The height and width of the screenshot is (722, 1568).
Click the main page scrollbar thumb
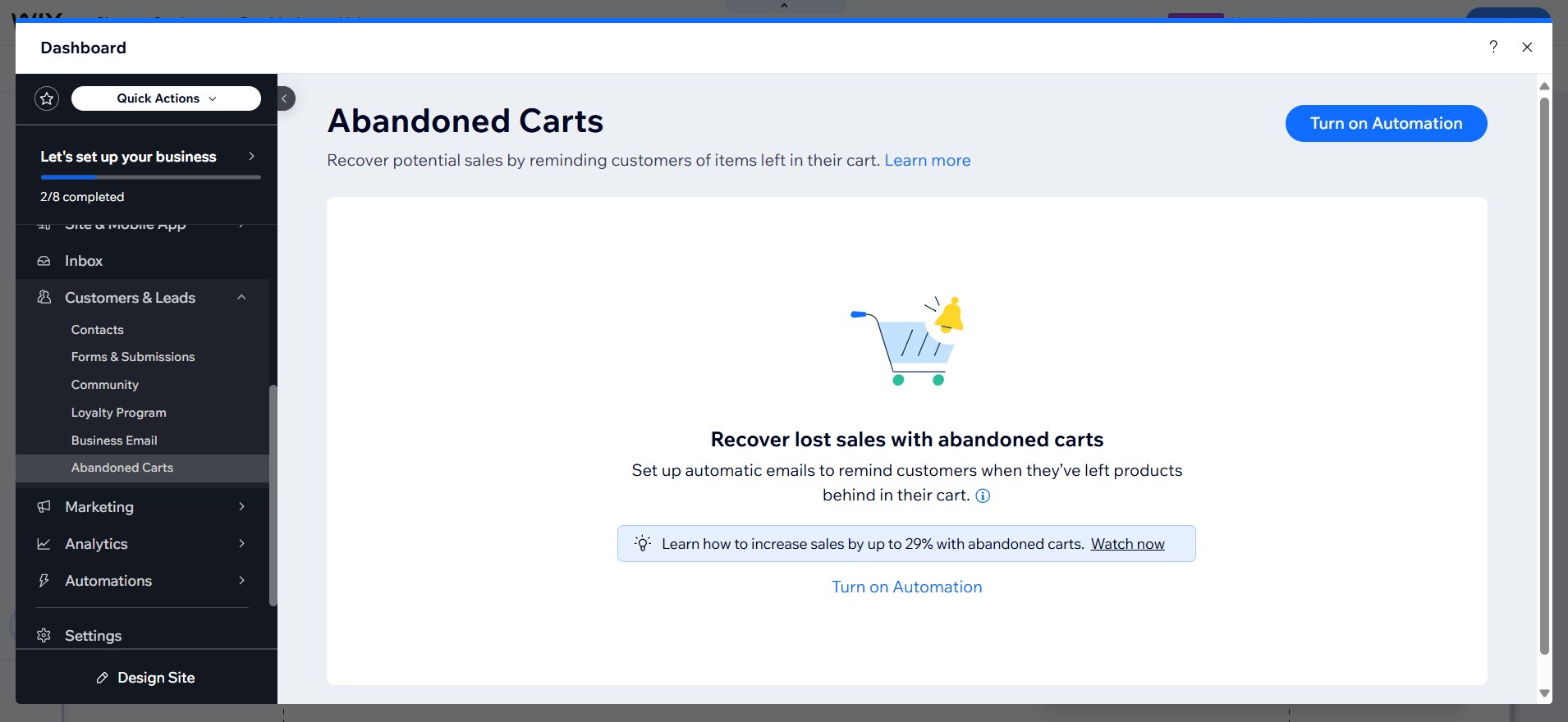1544,376
